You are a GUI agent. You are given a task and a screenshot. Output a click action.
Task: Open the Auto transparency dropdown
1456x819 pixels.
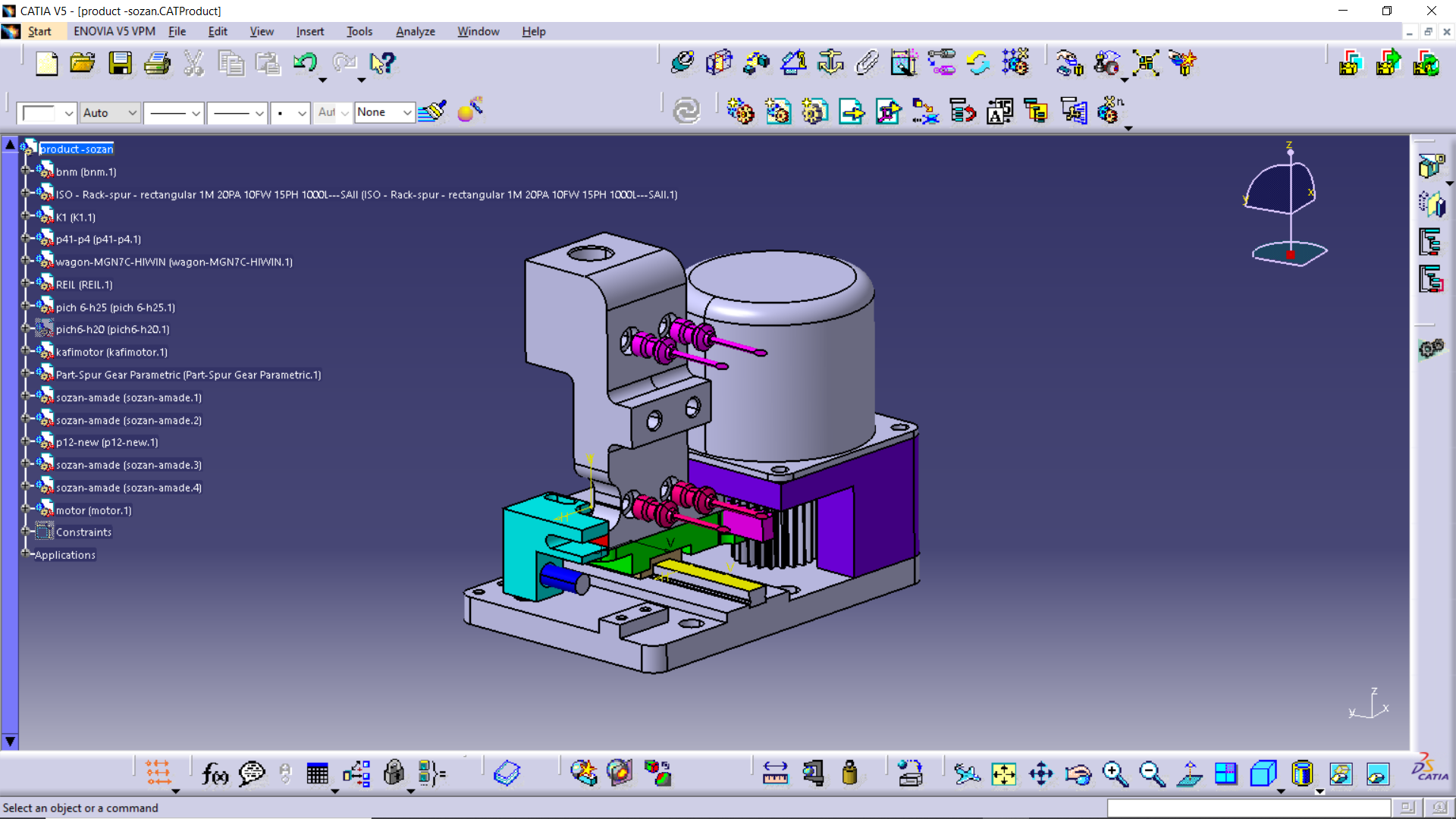click(132, 113)
